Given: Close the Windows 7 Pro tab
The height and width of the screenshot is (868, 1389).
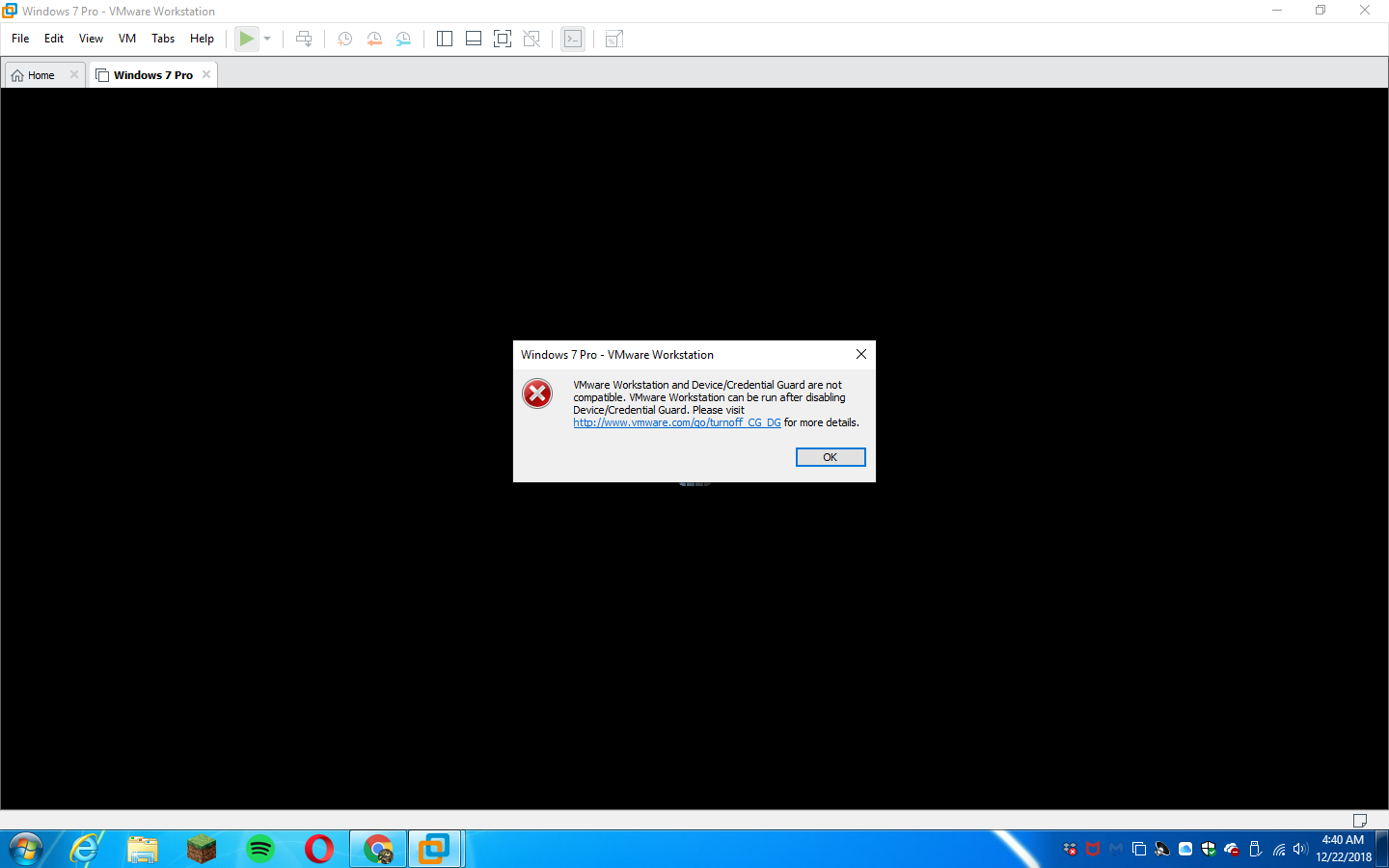Looking at the screenshot, I should [x=206, y=74].
